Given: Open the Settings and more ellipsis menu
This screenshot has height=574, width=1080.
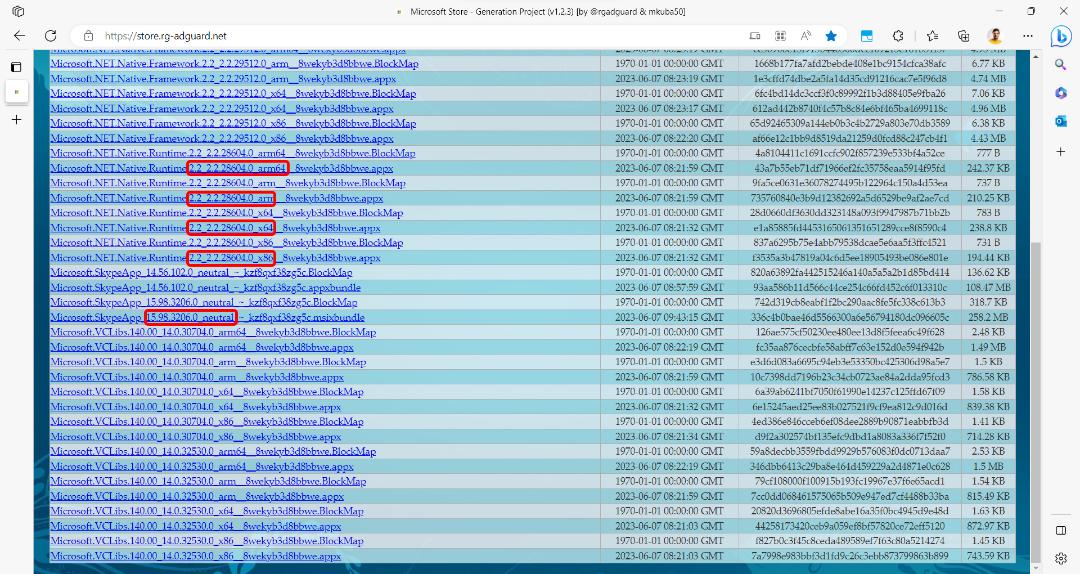Looking at the screenshot, I should click(1028, 36).
